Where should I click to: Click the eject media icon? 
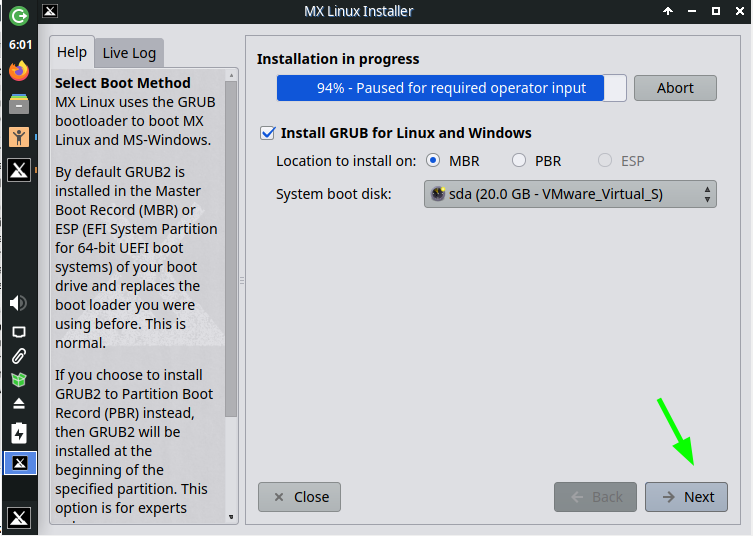click(19, 403)
